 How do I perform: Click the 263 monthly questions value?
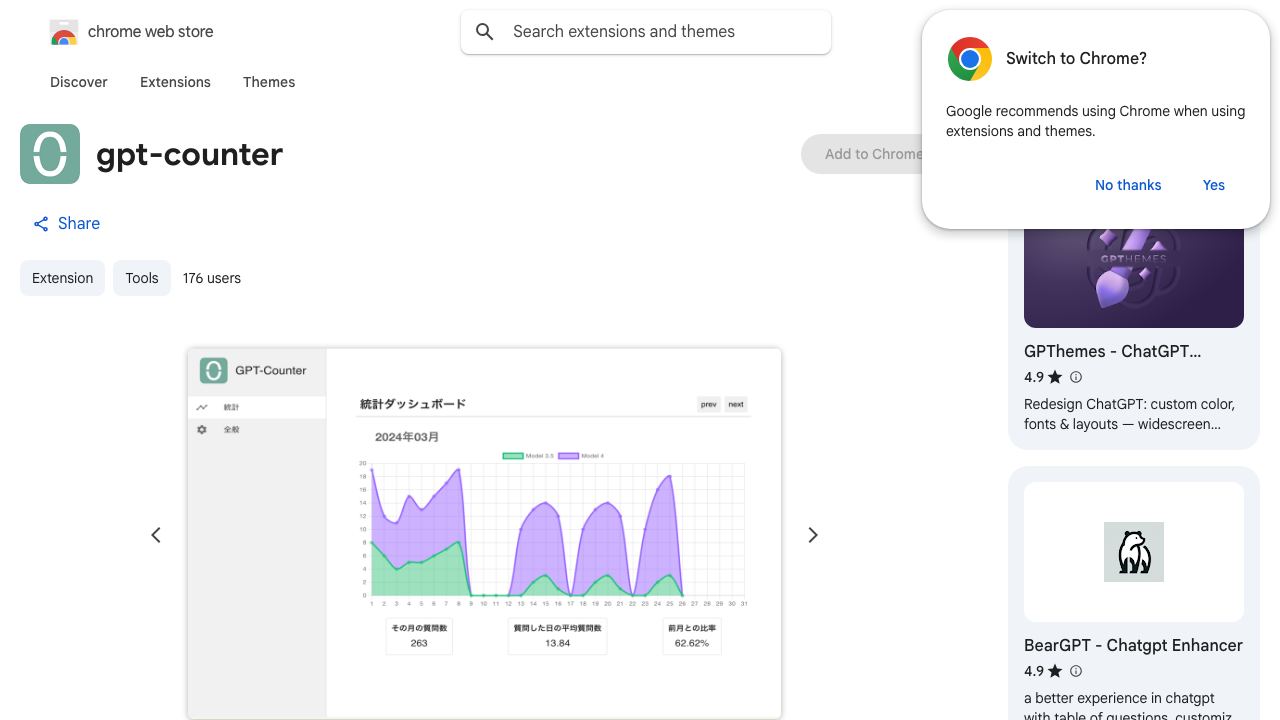click(419, 643)
